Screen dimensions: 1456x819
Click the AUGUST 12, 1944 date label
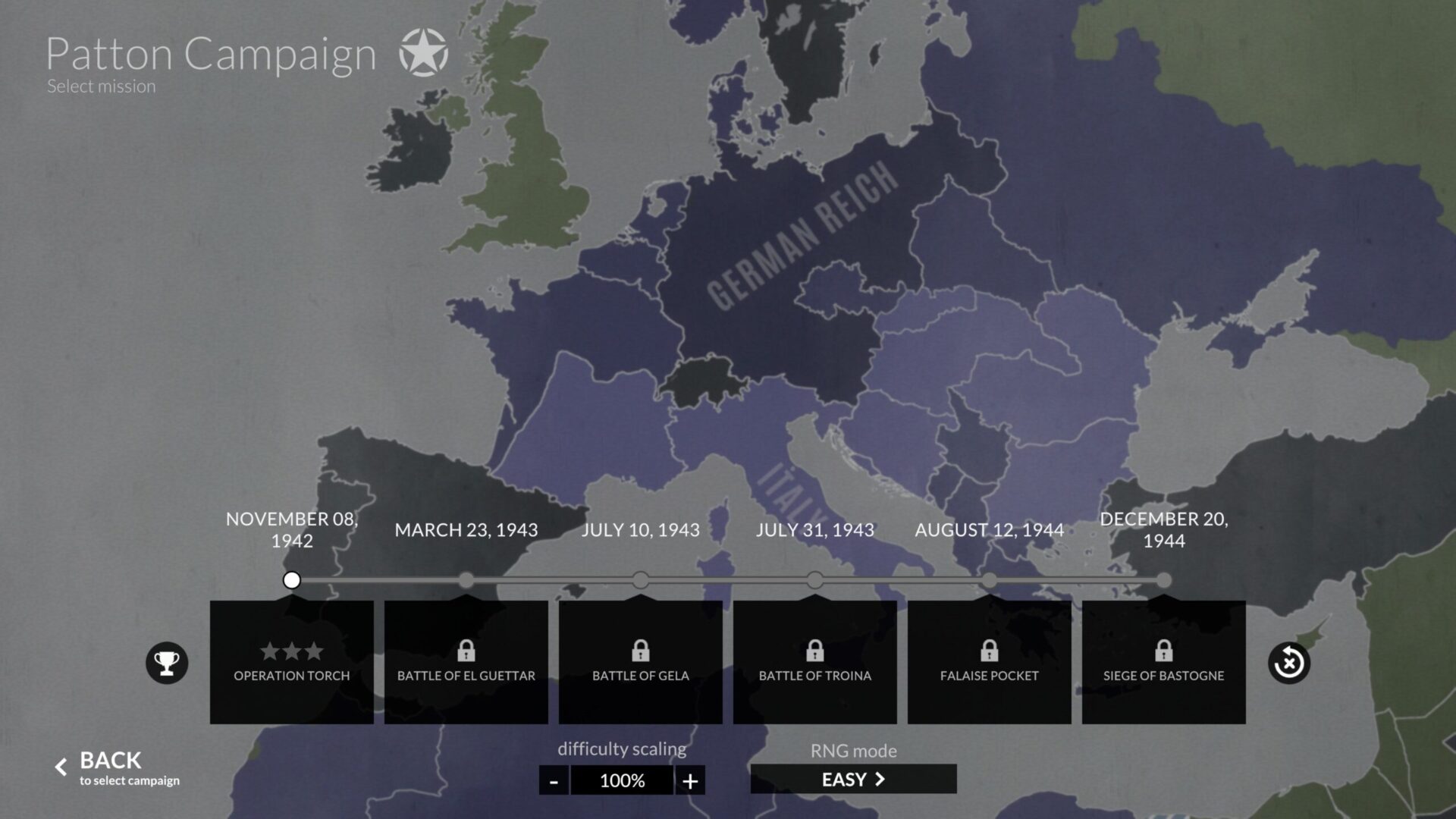(x=990, y=529)
